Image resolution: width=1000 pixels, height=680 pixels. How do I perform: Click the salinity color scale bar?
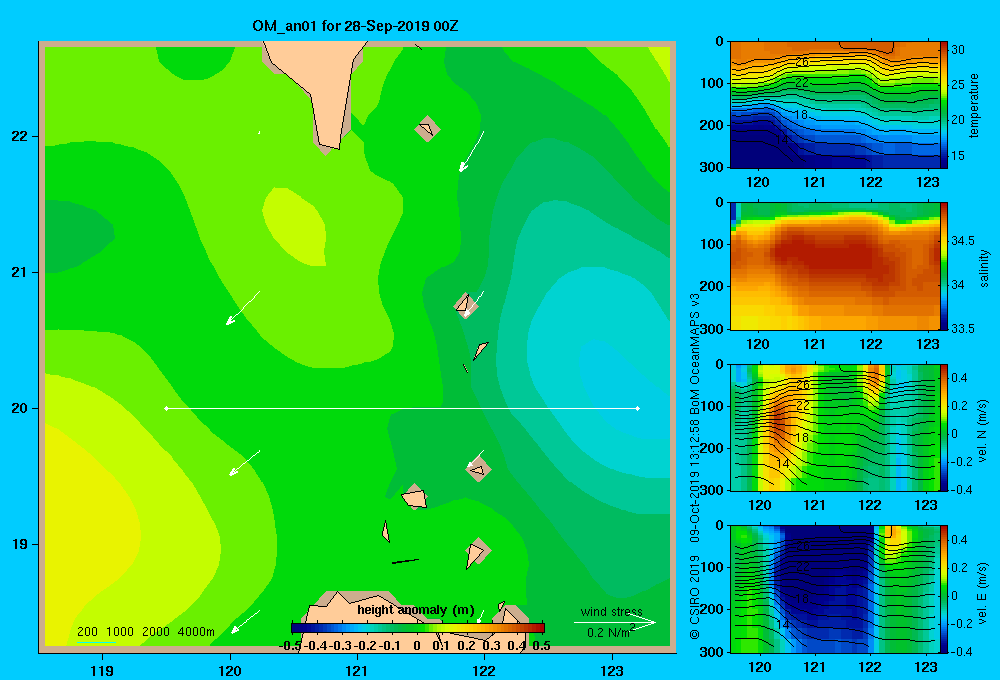point(944,266)
